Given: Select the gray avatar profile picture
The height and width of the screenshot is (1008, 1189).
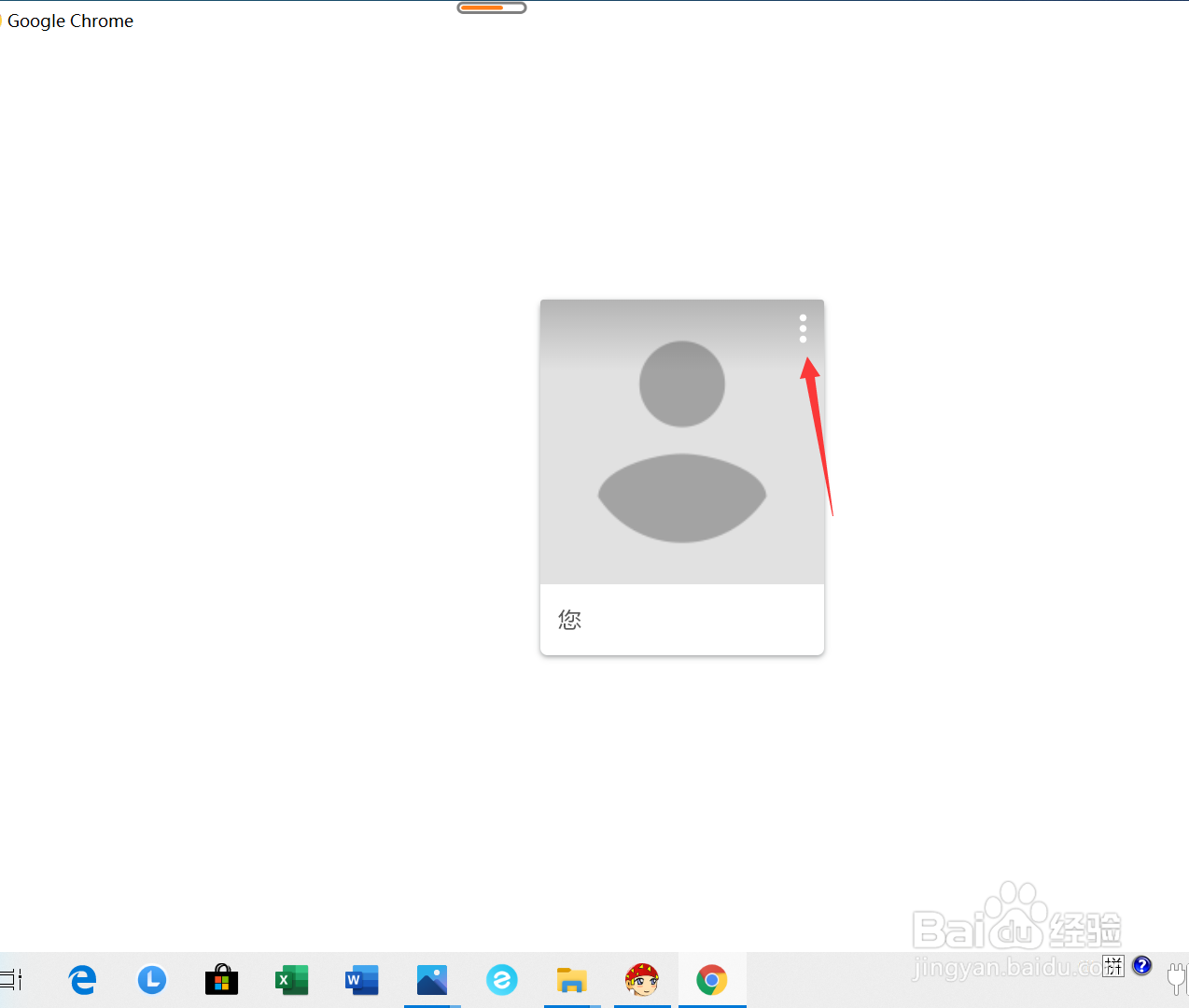Looking at the screenshot, I should point(682,441).
